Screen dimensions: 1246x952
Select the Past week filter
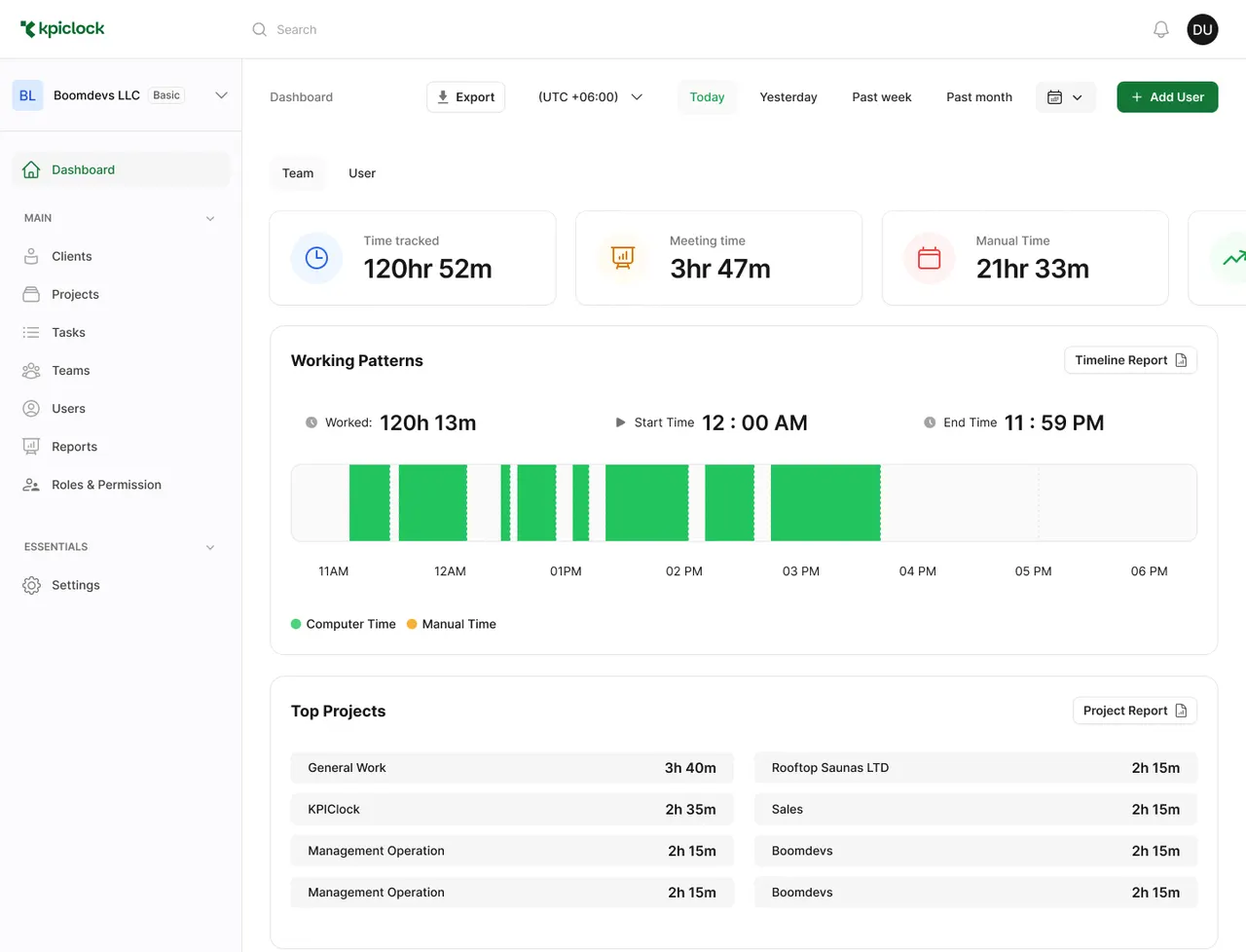pyautogui.click(x=882, y=97)
